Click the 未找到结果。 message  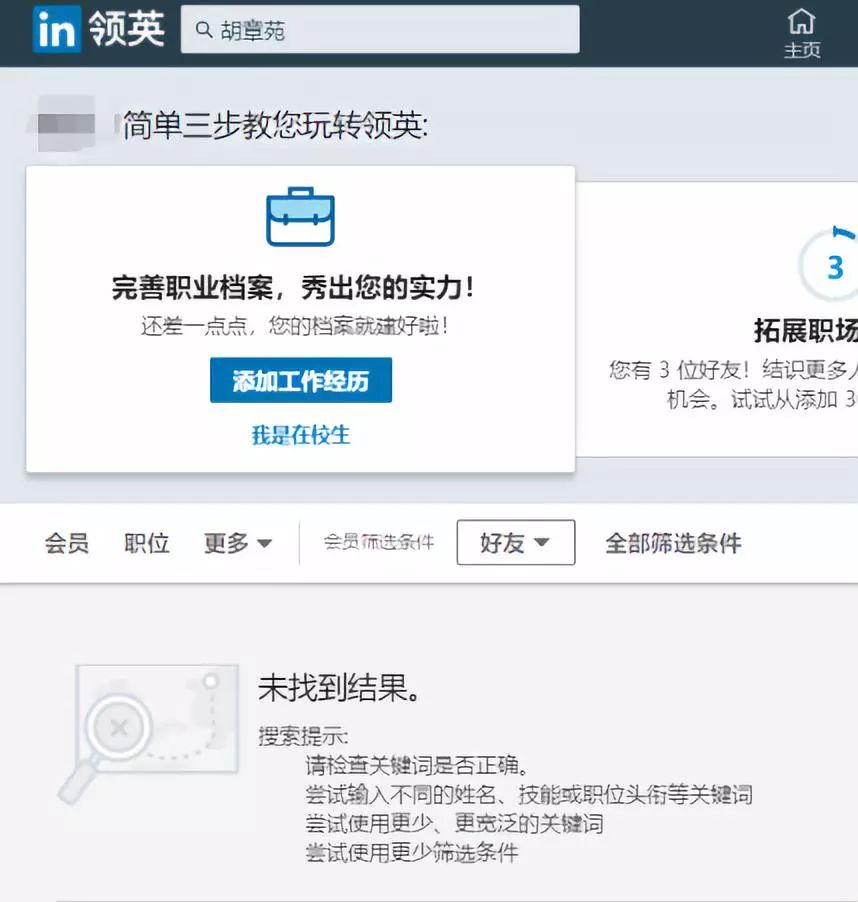(339, 687)
